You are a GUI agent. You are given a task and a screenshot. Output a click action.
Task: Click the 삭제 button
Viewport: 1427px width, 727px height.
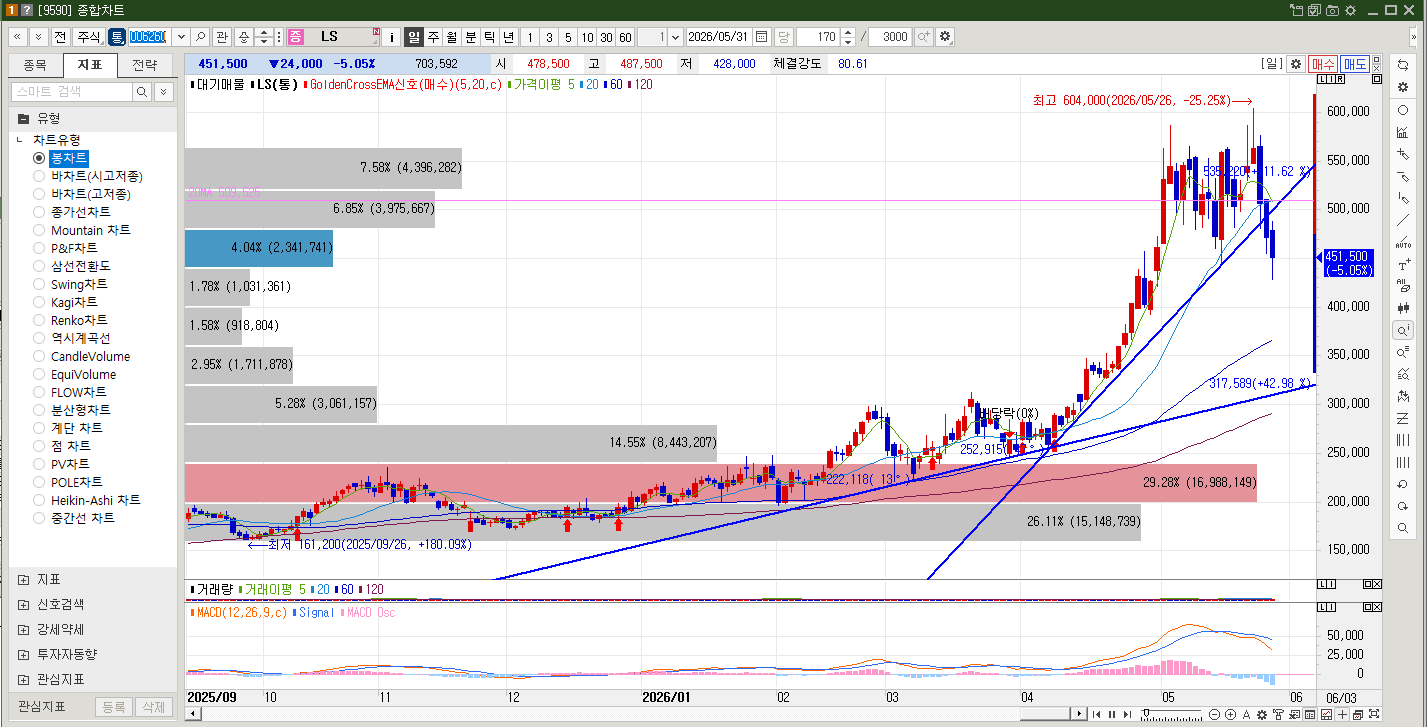153,707
